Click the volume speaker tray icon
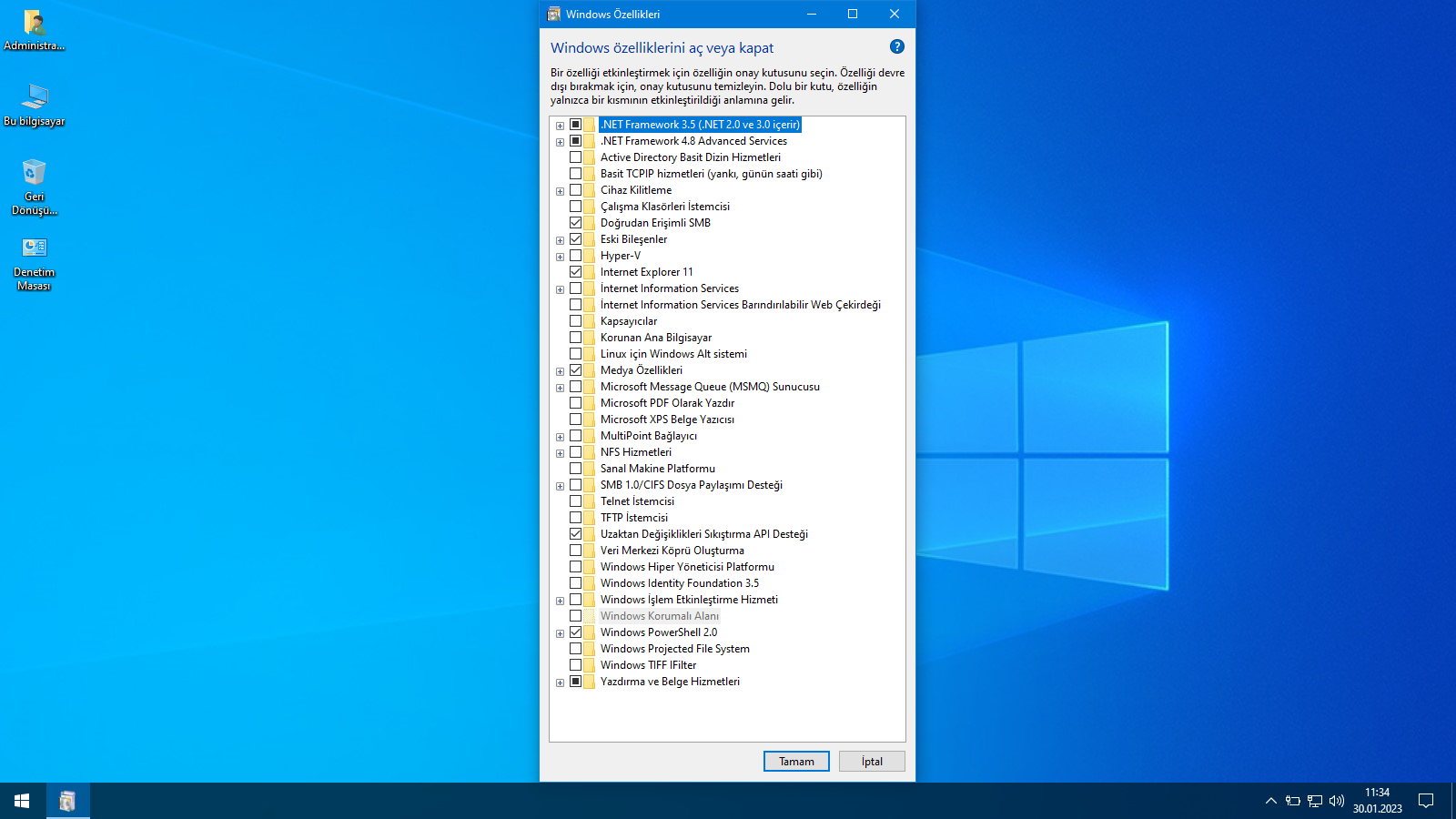 (x=1336, y=801)
